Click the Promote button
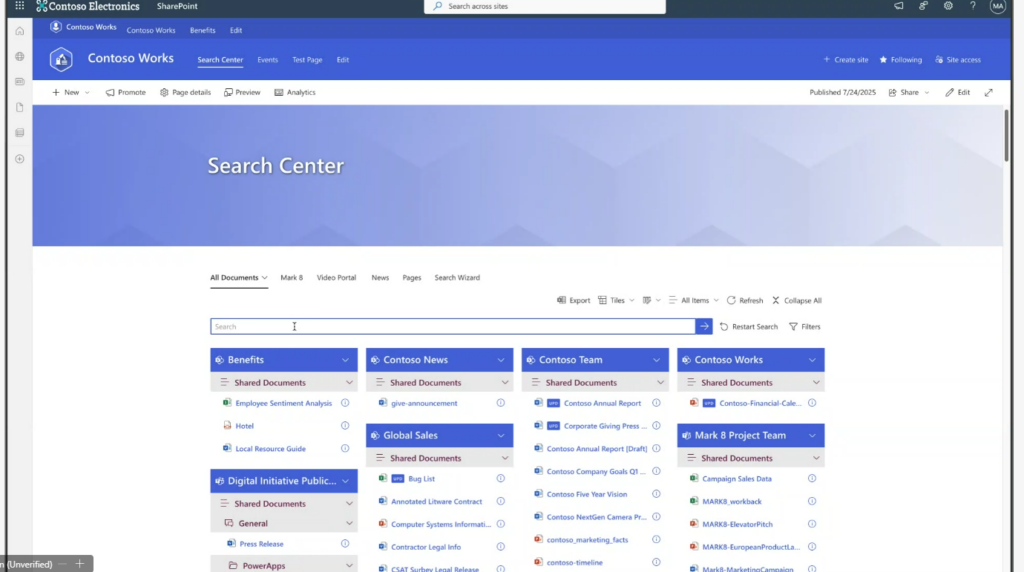1024x572 pixels. pyautogui.click(x=125, y=93)
